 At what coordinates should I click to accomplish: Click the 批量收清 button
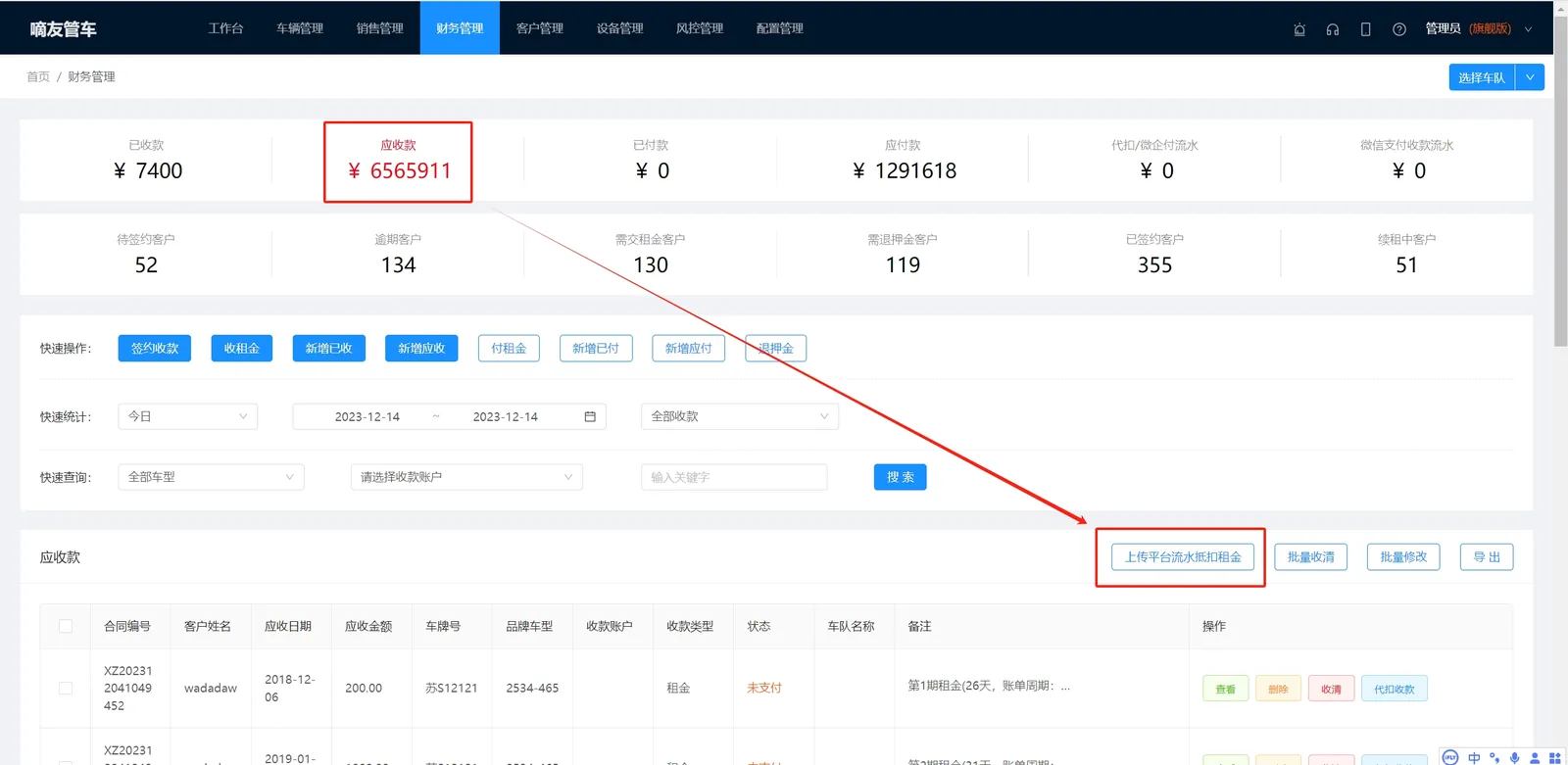click(1311, 557)
